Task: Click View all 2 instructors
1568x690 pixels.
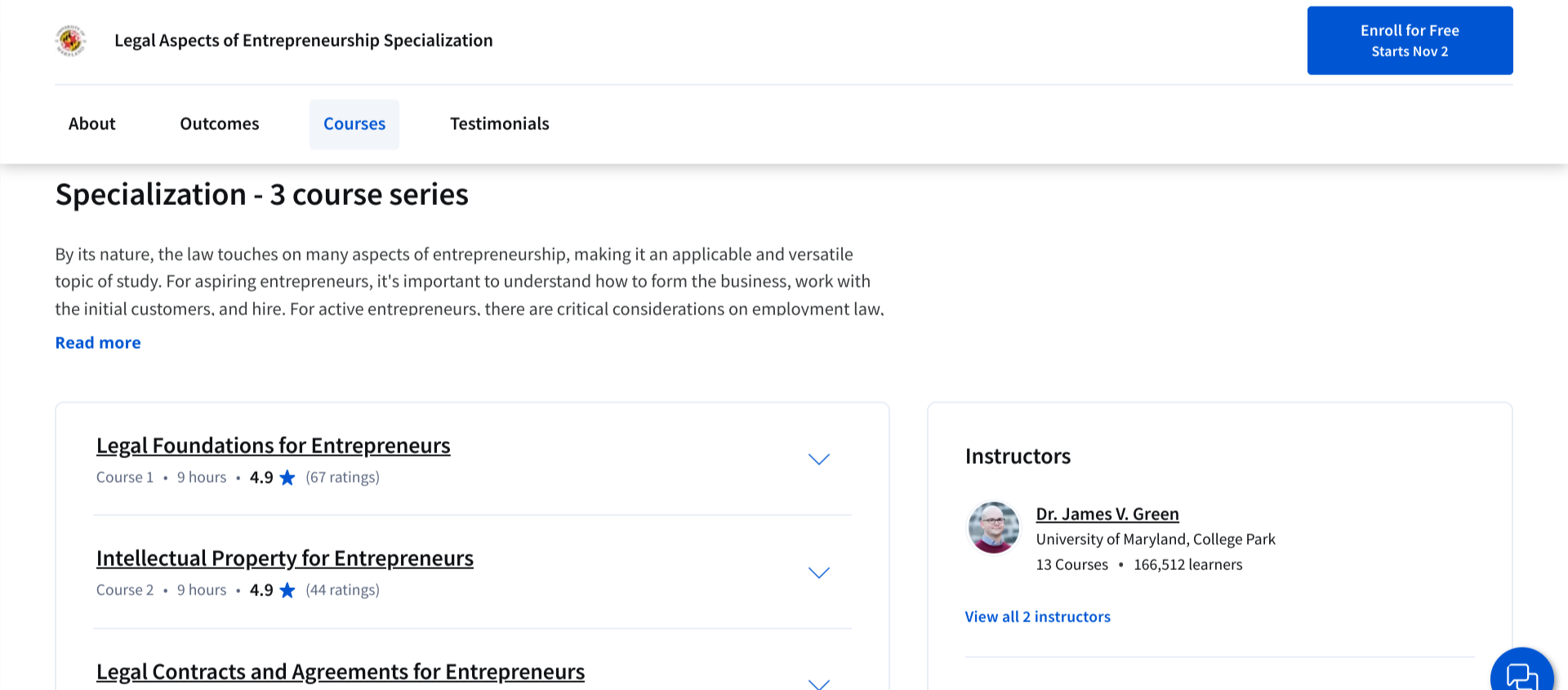Action: [x=1038, y=617]
